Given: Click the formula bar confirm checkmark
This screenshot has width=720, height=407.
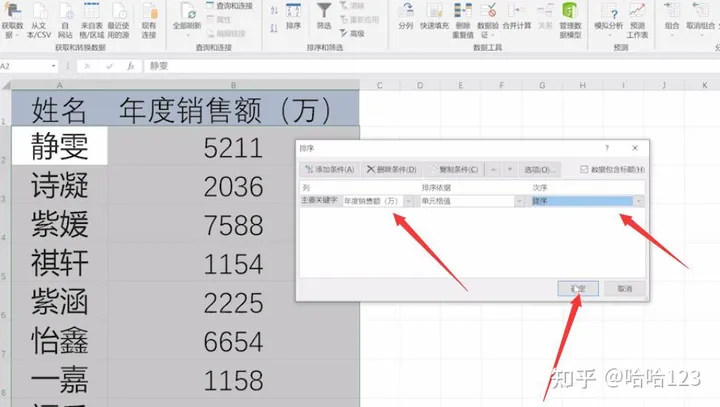Looking at the screenshot, I should coord(109,66).
